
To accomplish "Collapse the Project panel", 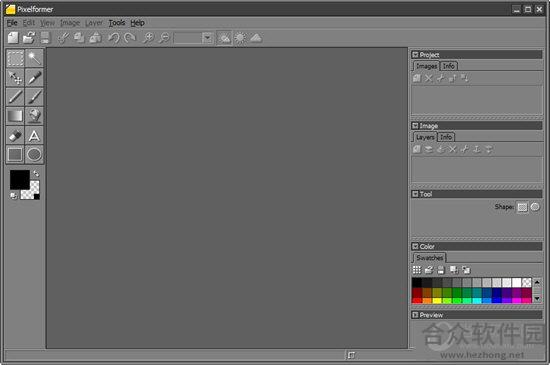I will click(x=415, y=55).
